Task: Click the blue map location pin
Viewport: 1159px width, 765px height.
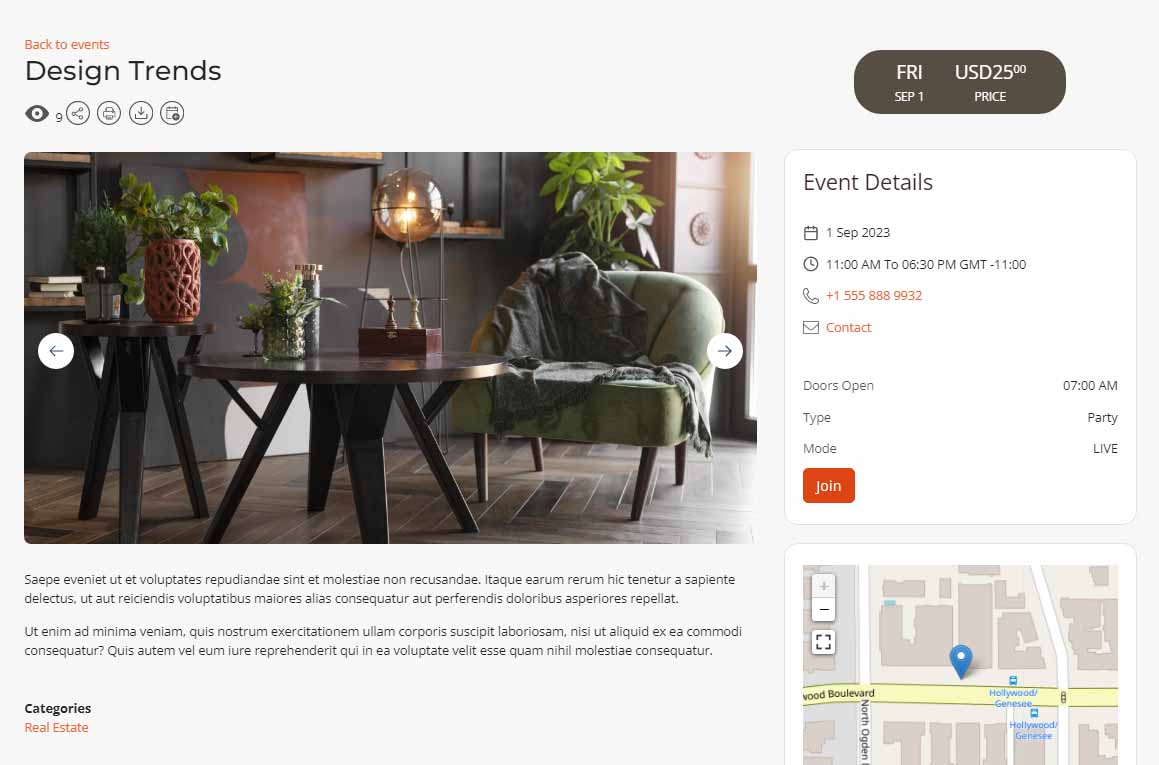Action: click(960, 662)
